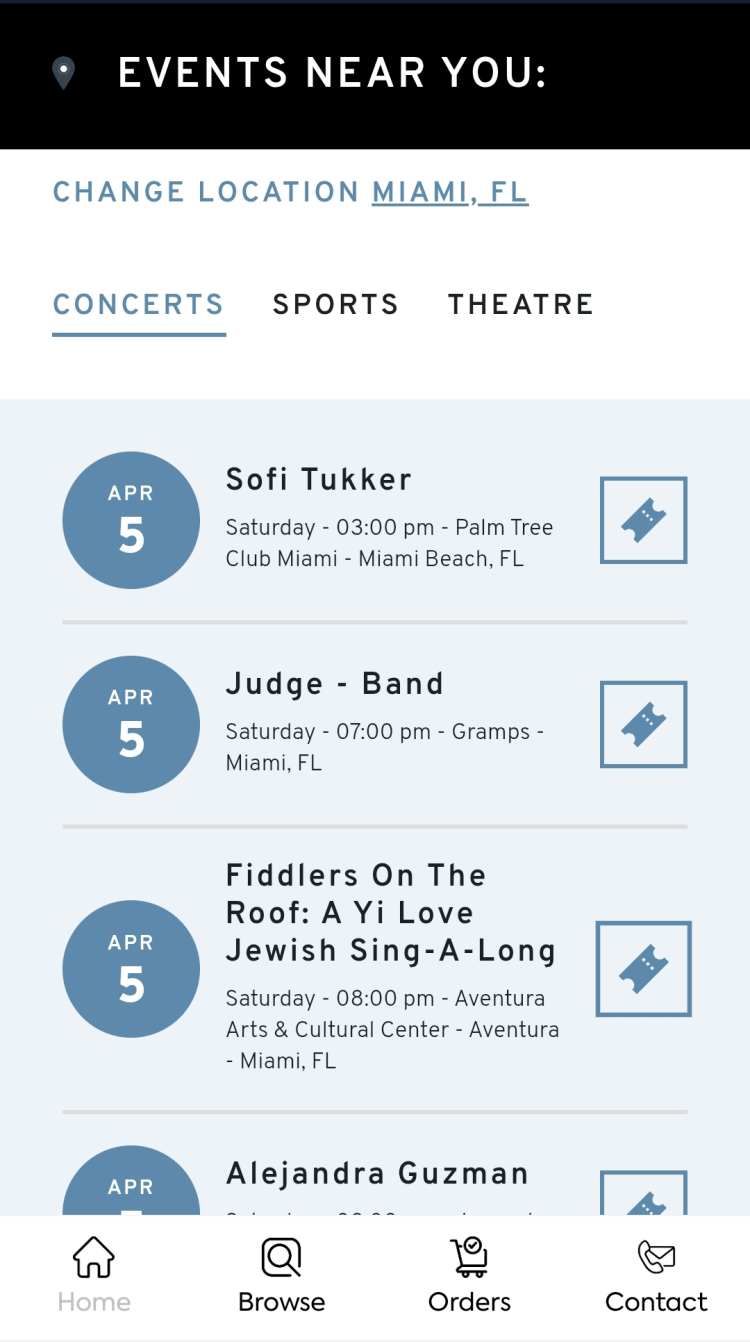Open Fiddlers On The Roof event title

coord(390,913)
